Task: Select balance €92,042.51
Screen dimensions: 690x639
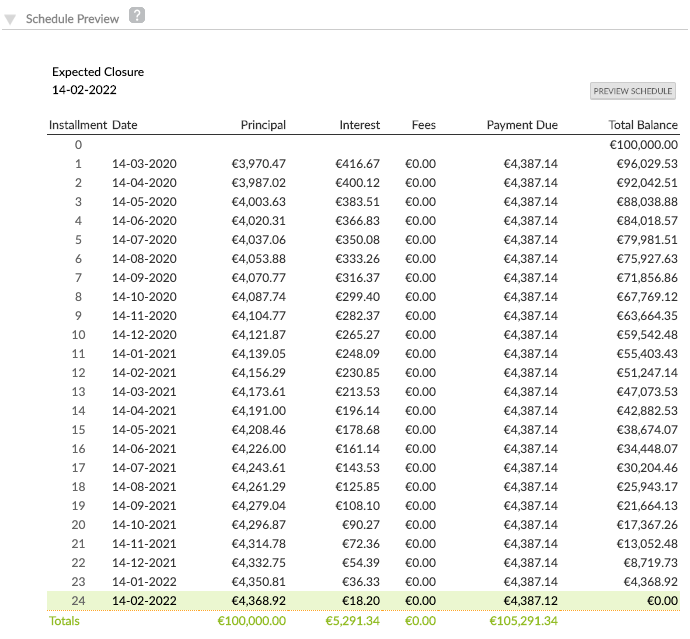Action: click(x=647, y=183)
